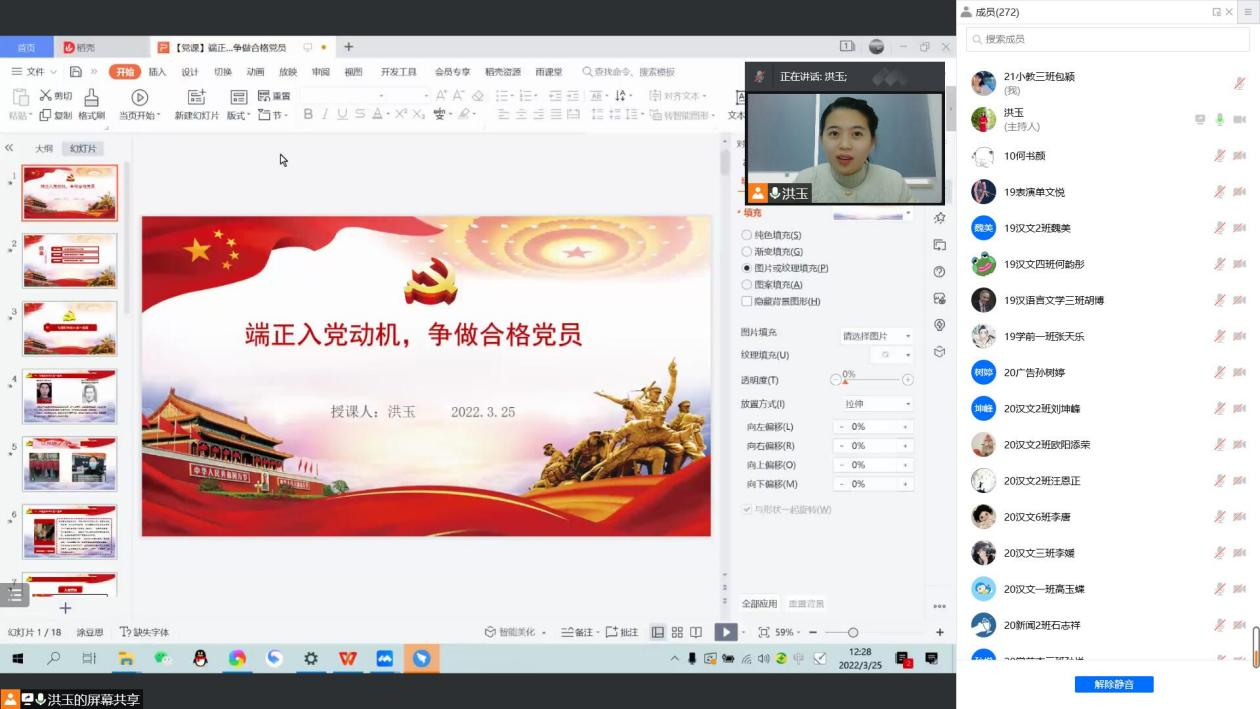Click the Underline U formatting icon
Image resolution: width=1260 pixels, height=709 pixels.
coord(342,115)
